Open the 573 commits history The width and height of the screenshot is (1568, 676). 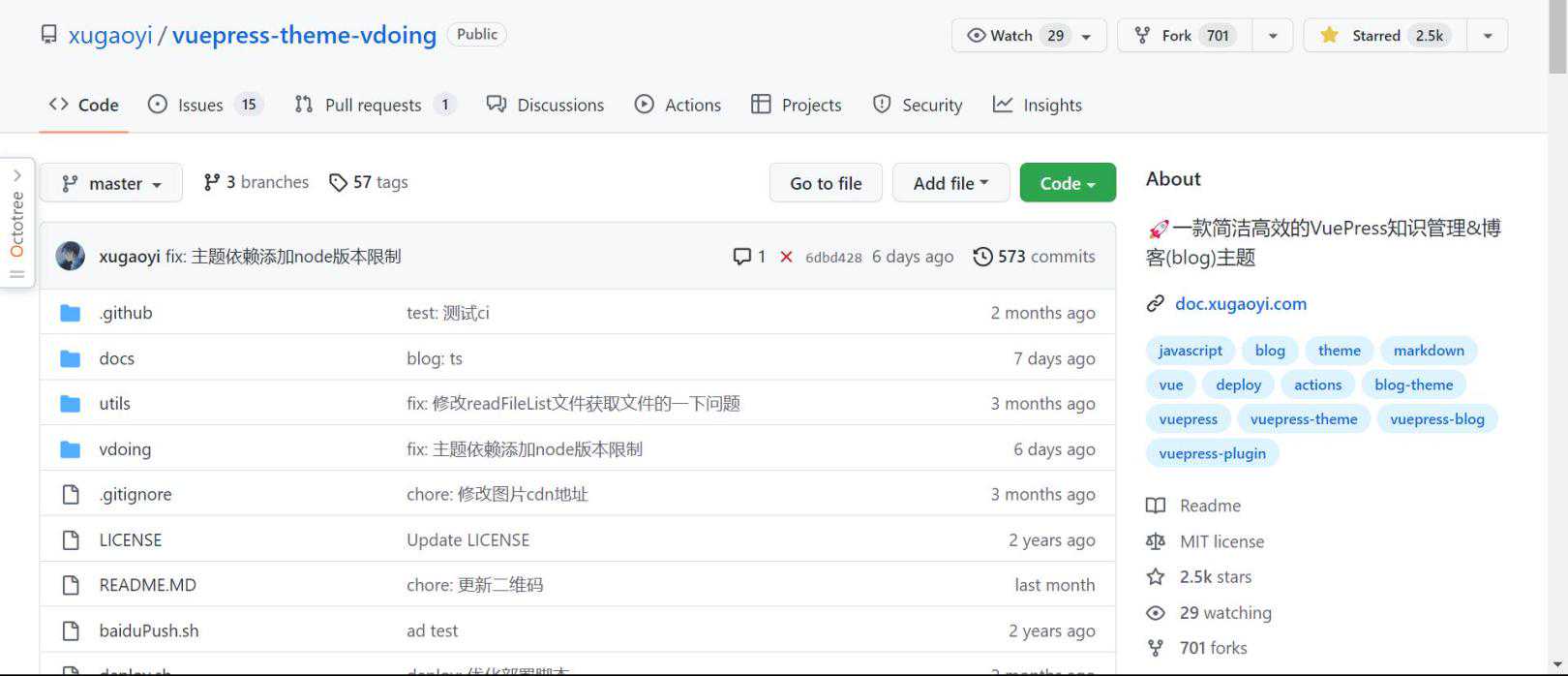pos(1034,257)
